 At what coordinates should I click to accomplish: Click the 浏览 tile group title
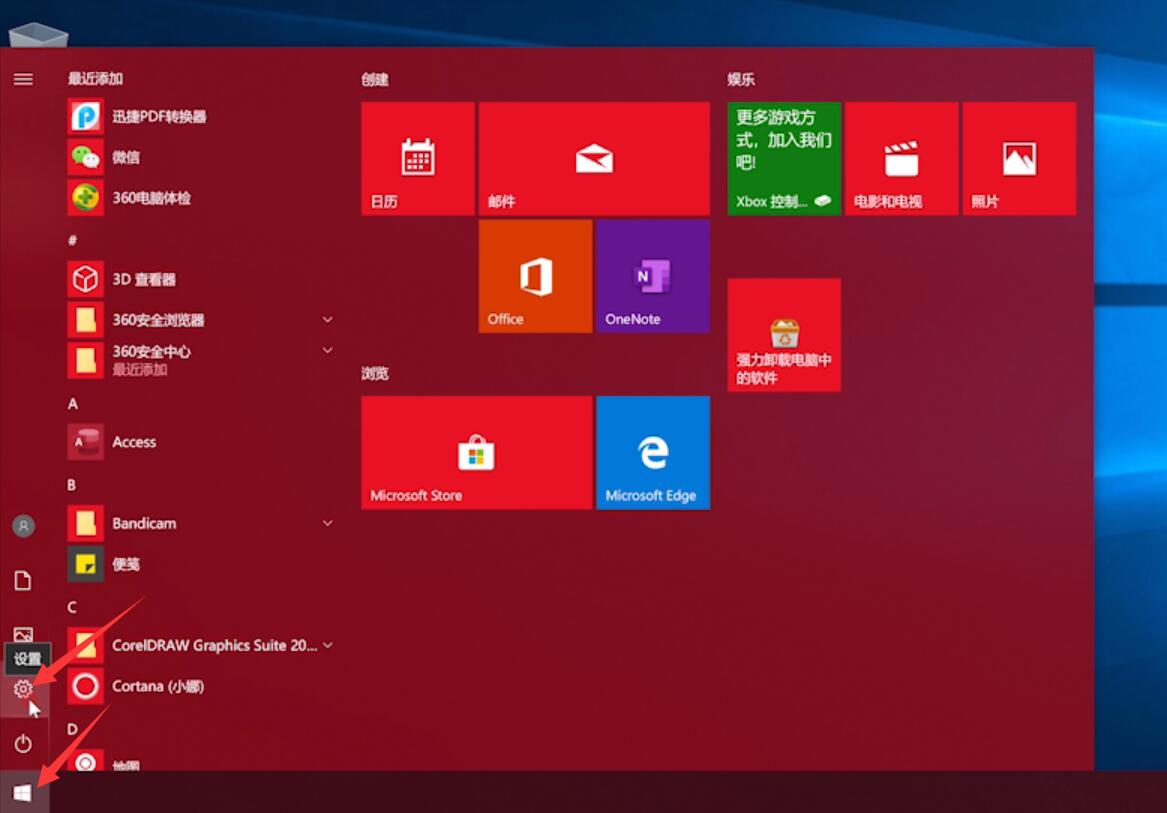click(x=375, y=374)
